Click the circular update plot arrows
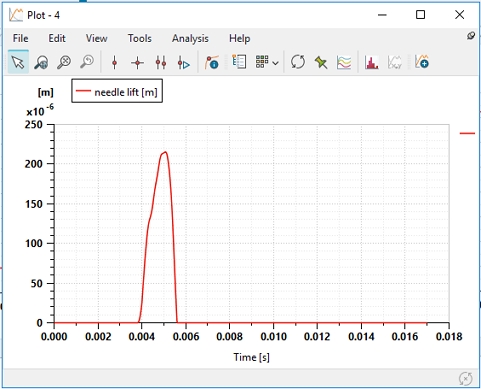This screenshot has height=389, width=481. tap(298, 62)
